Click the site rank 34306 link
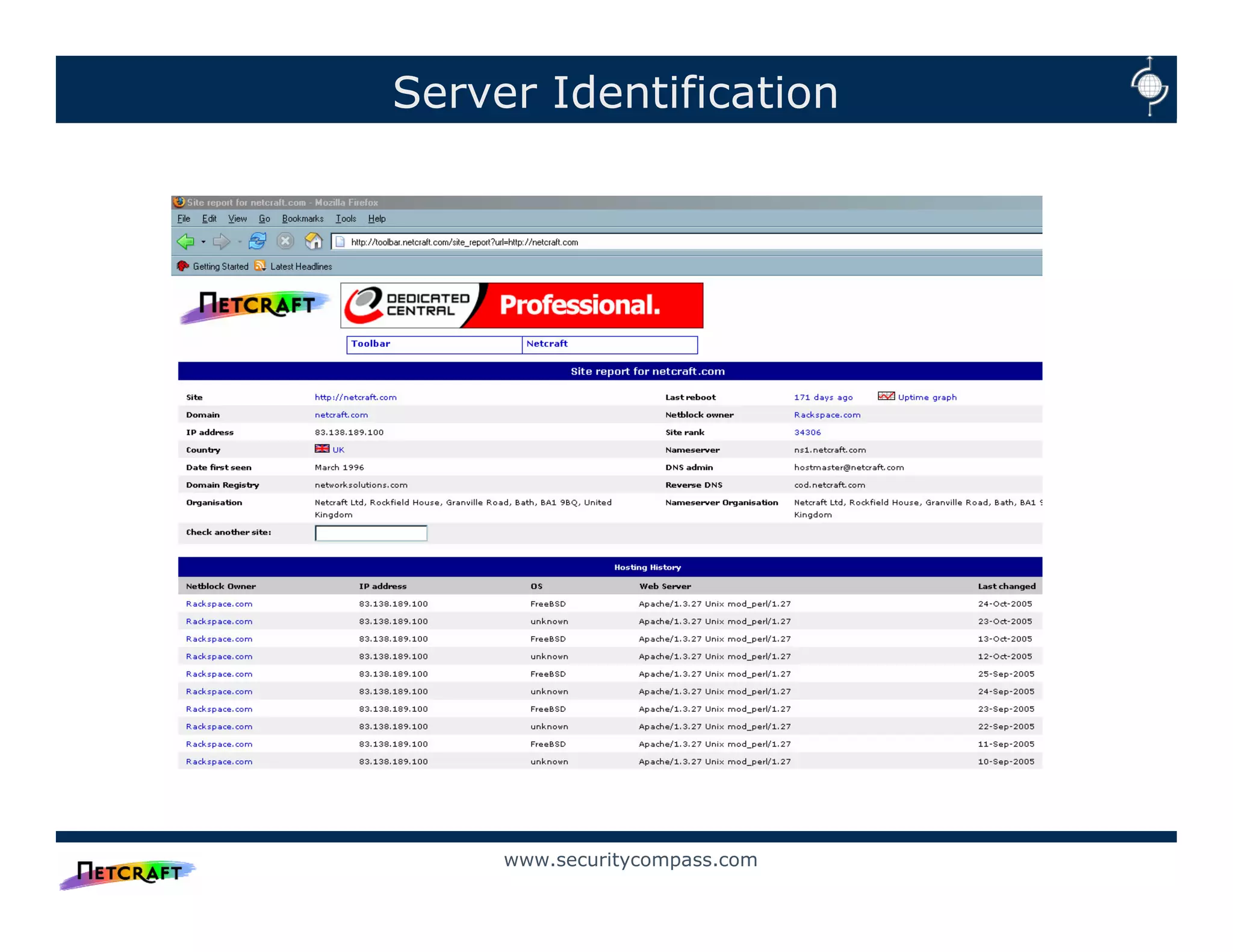 coord(807,432)
